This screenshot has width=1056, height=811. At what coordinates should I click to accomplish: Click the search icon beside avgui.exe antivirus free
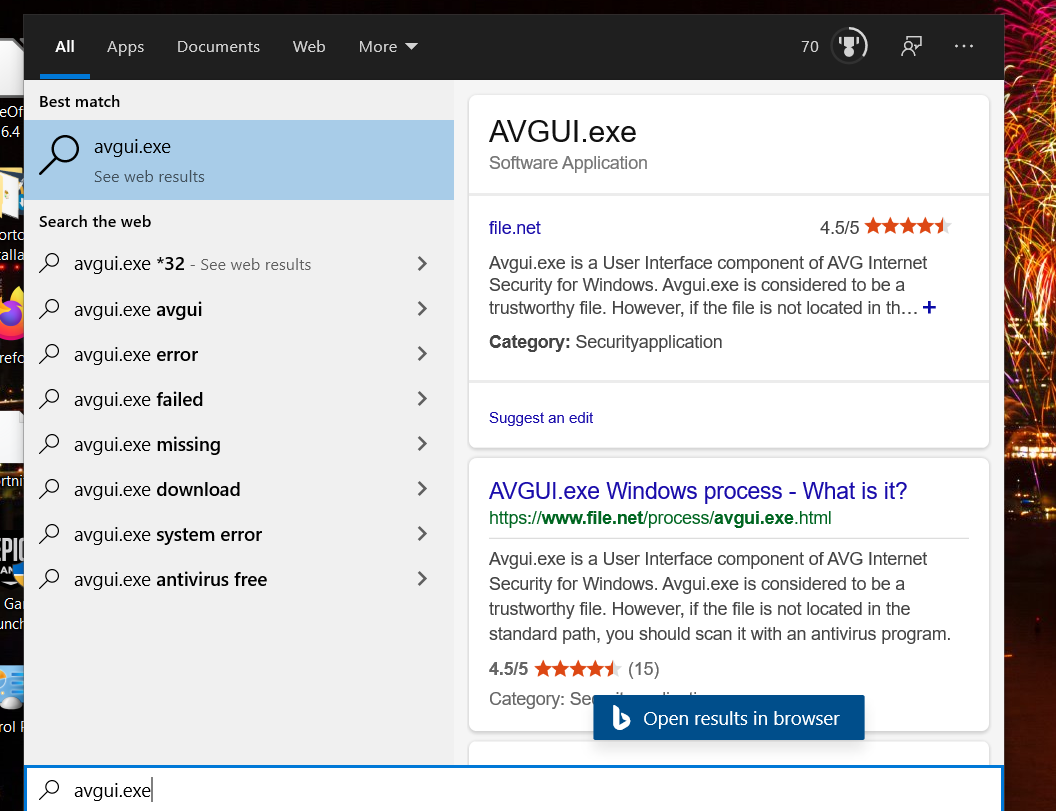point(49,579)
